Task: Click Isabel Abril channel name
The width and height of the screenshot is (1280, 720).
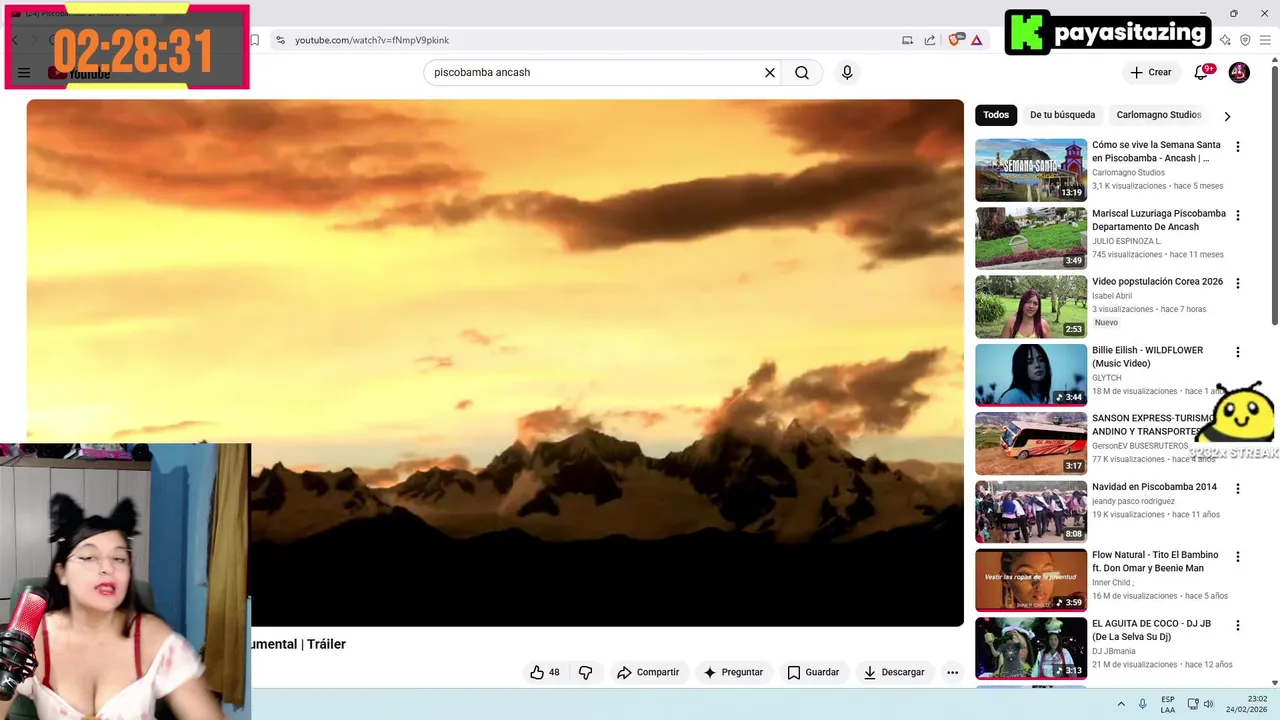Action: tap(1112, 296)
